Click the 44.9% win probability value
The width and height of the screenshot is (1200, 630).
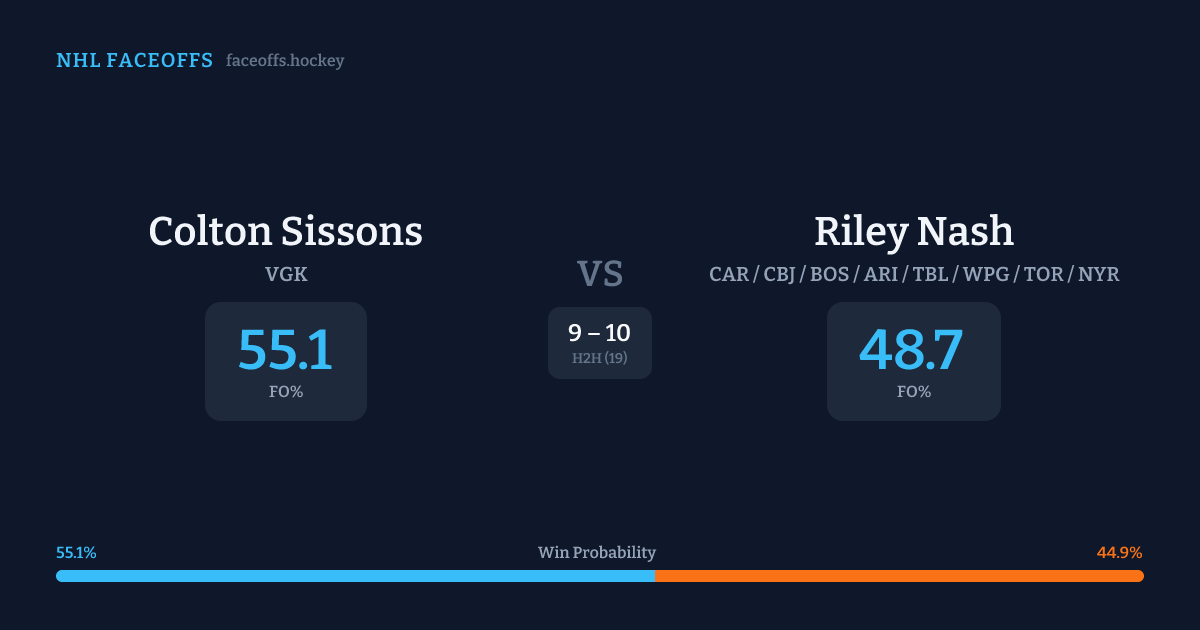point(1119,553)
